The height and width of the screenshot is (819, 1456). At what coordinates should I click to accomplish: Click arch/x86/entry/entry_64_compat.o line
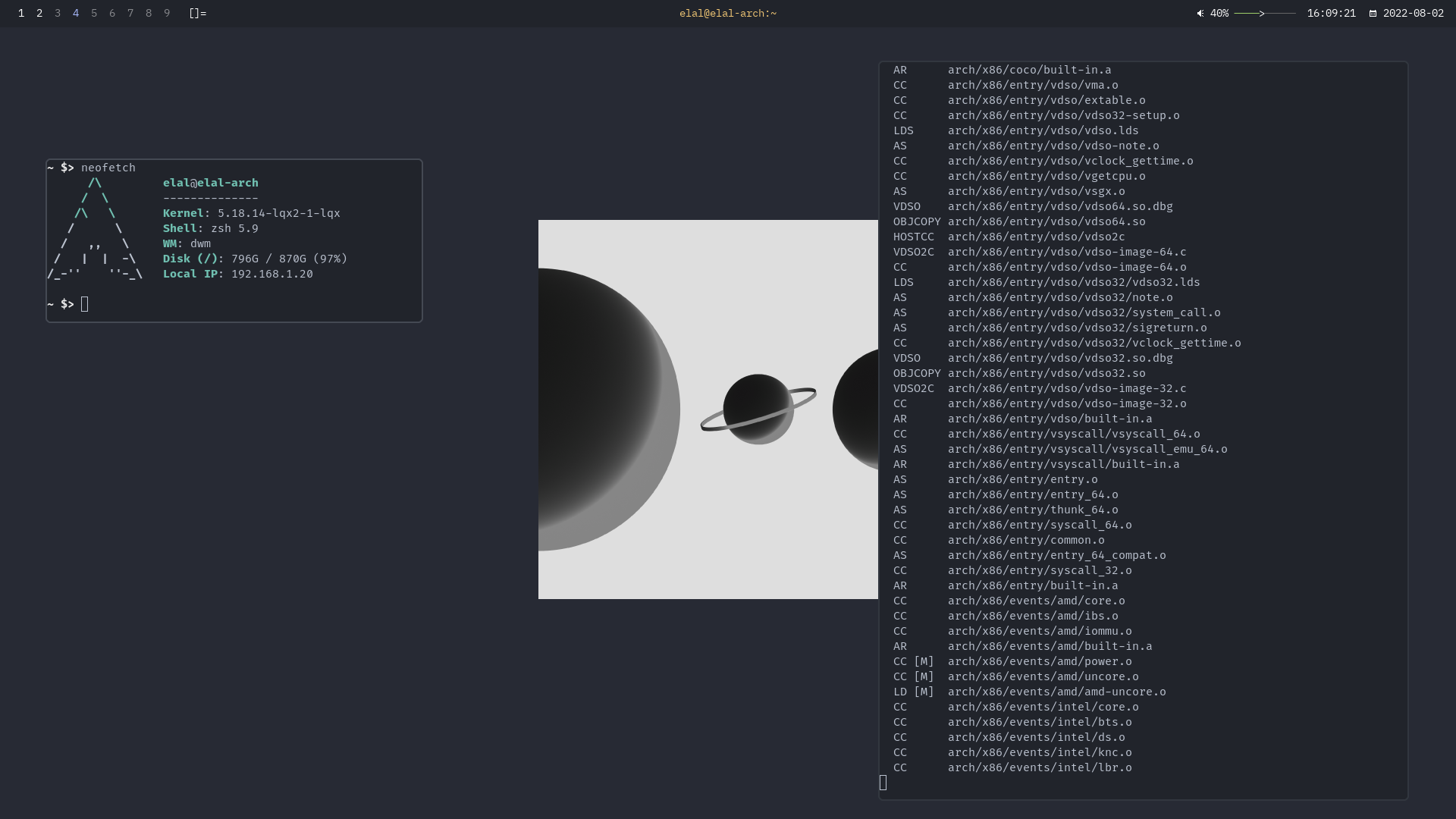1029,555
